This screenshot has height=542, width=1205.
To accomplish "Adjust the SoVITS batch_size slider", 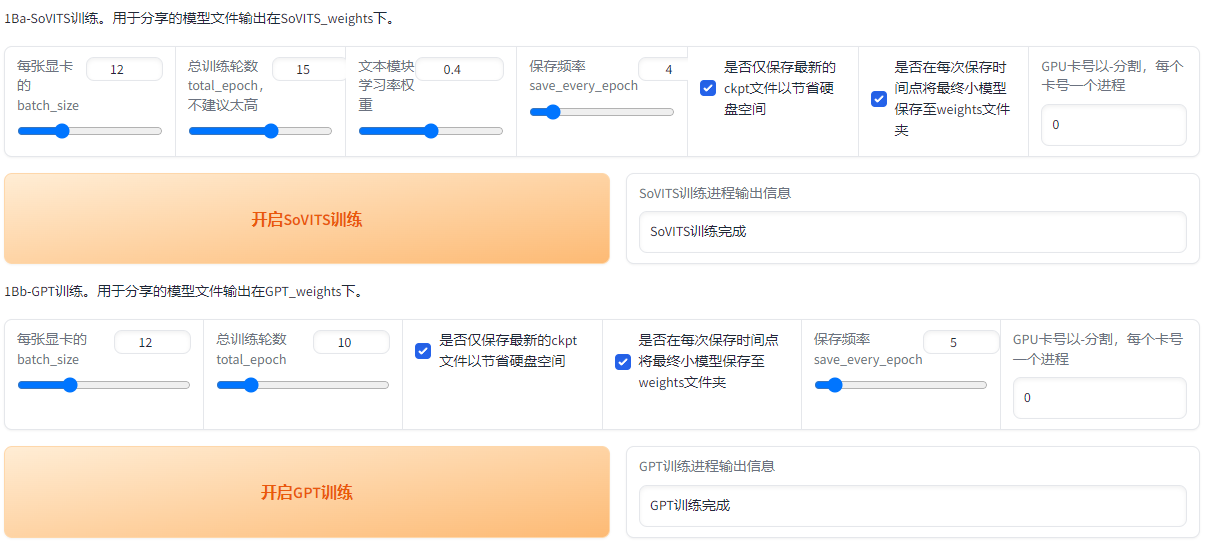I will click(90, 131).
